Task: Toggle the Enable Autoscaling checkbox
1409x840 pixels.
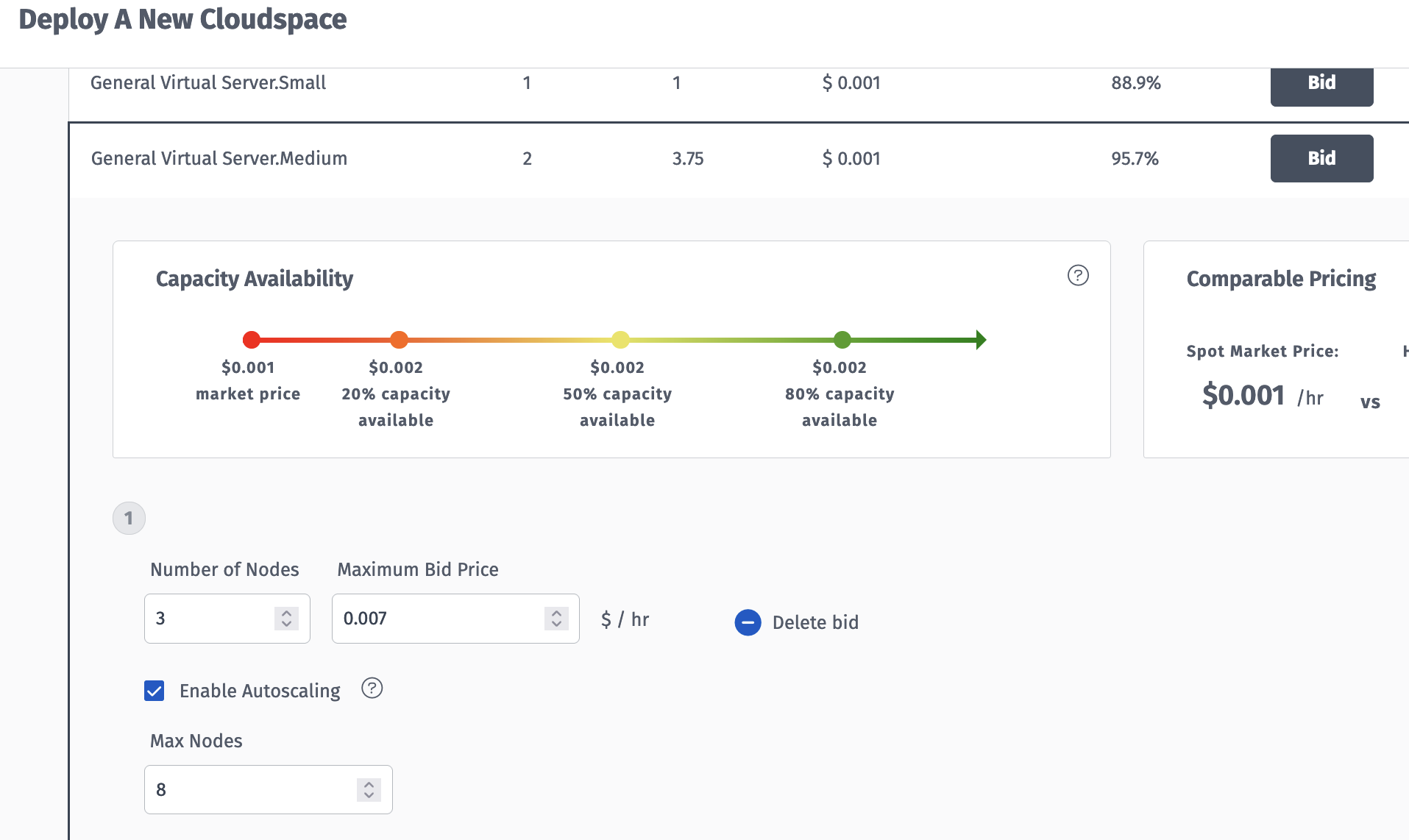Action: (x=155, y=691)
